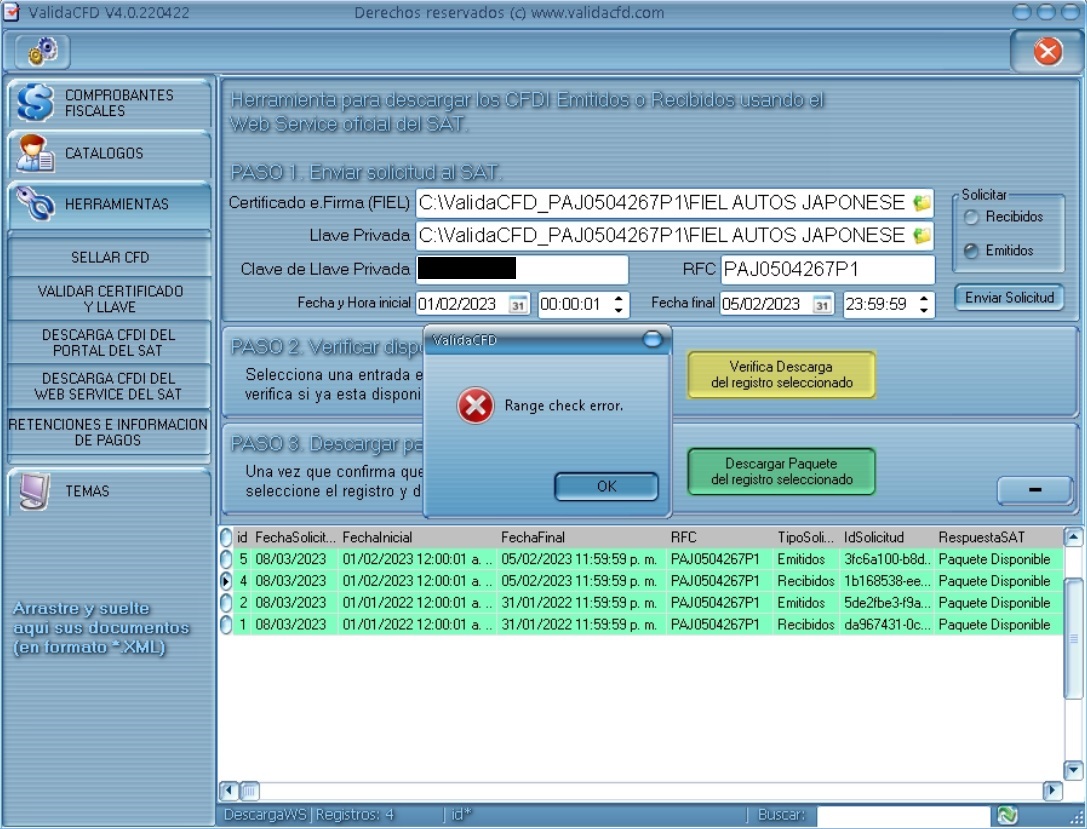Focus the Clave de Llave Privada field
Image resolution: width=1087 pixels, height=829 pixels.
point(522,269)
